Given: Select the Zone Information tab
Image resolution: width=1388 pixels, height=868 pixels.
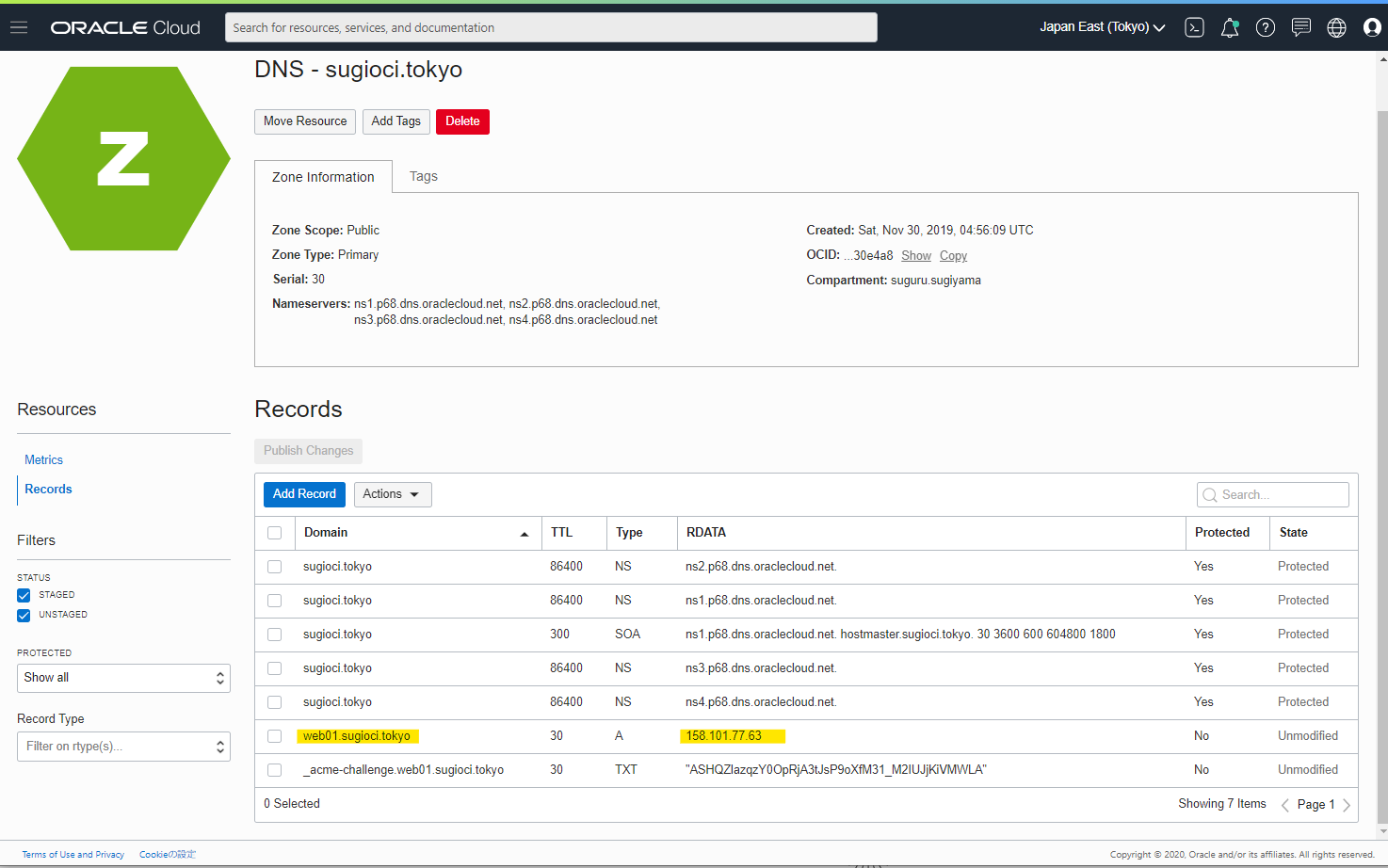Looking at the screenshot, I should pyautogui.click(x=323, y=177).
